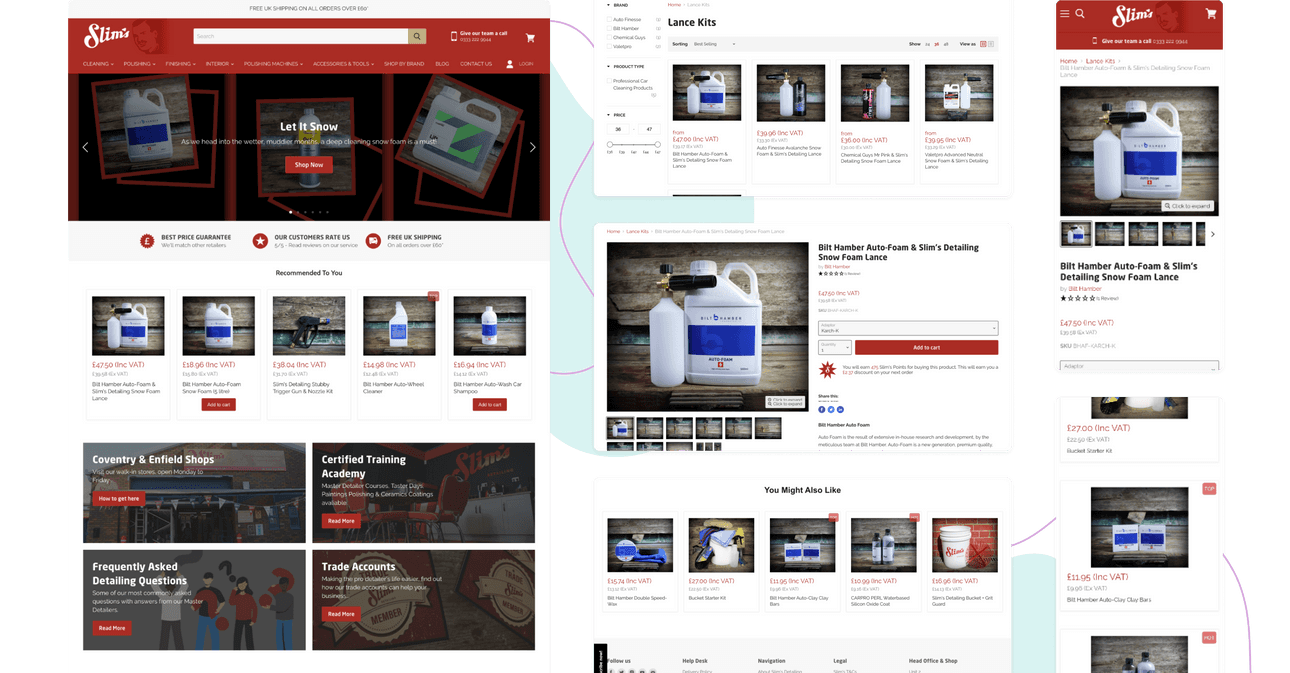1290x673 pixels.
Task: Advance to the next hero slide arrow
Action: pos(532,147)
